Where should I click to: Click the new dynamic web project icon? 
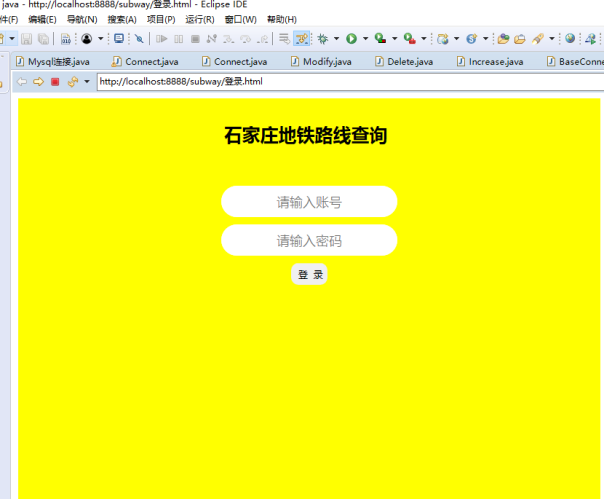coord(443,39)
